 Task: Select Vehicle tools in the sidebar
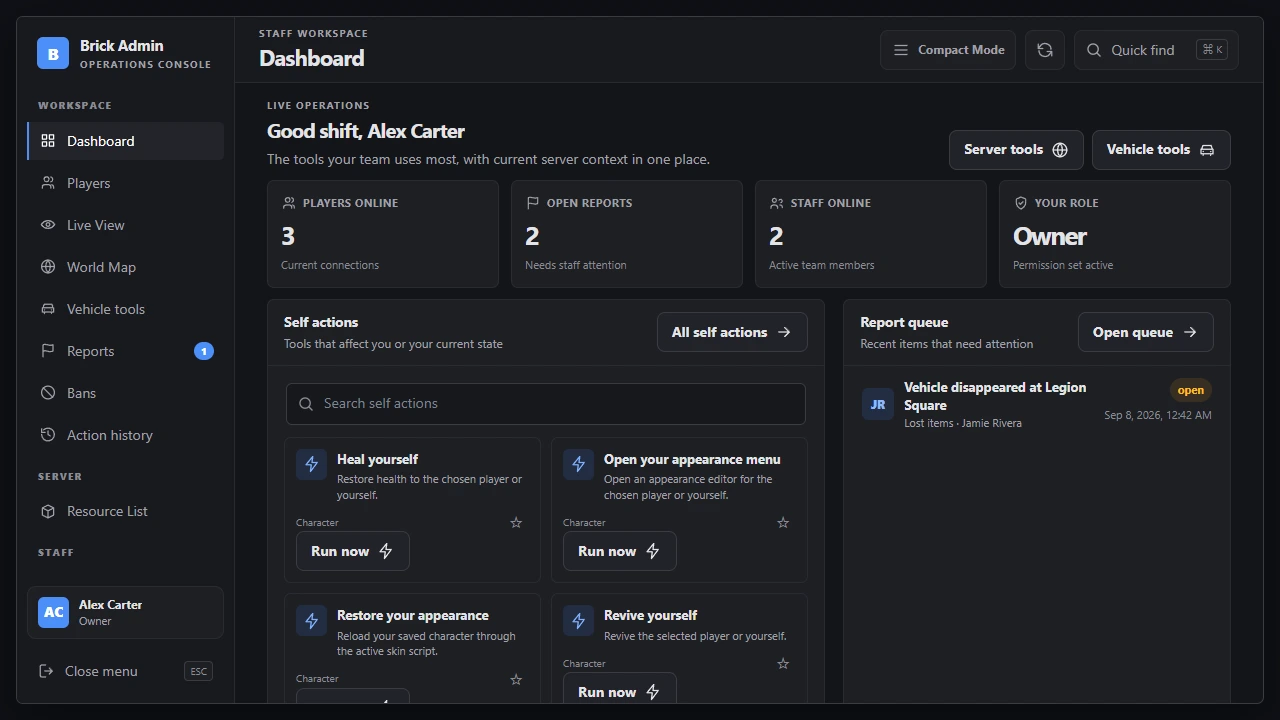[x=125, y=309]
